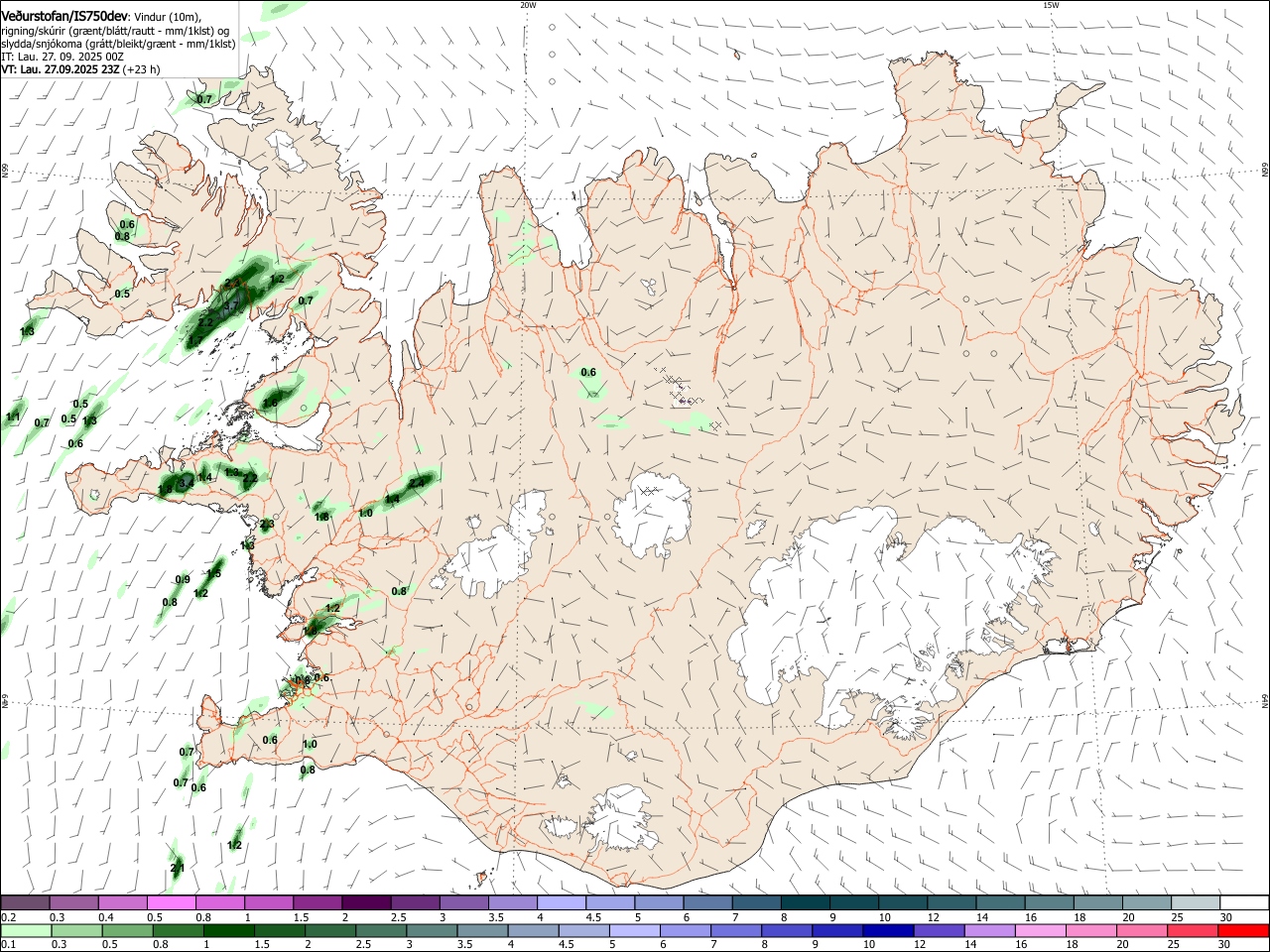Image resolution: width=1270 pixels, height=952 pixels.
Task: Click the 'VT: Lau. 27.09.2025 23Z' valid time
Action: click(61, 69)
